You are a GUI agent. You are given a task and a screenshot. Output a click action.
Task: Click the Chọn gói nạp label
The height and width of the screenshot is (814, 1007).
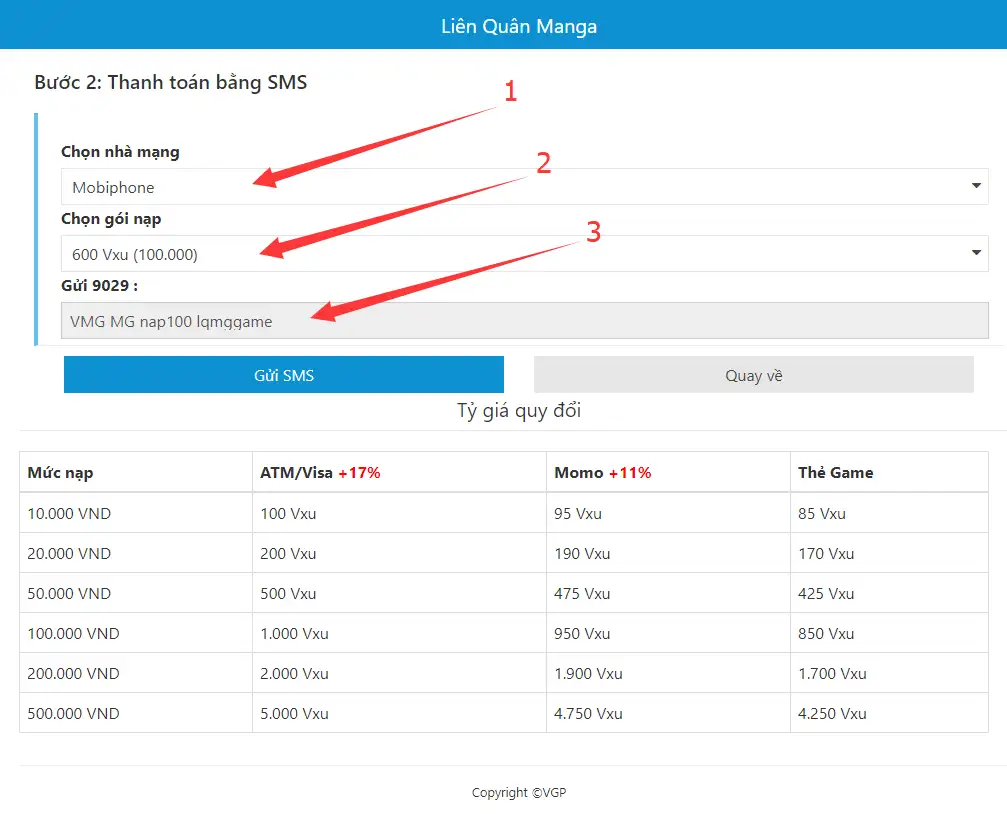[111, 219]
